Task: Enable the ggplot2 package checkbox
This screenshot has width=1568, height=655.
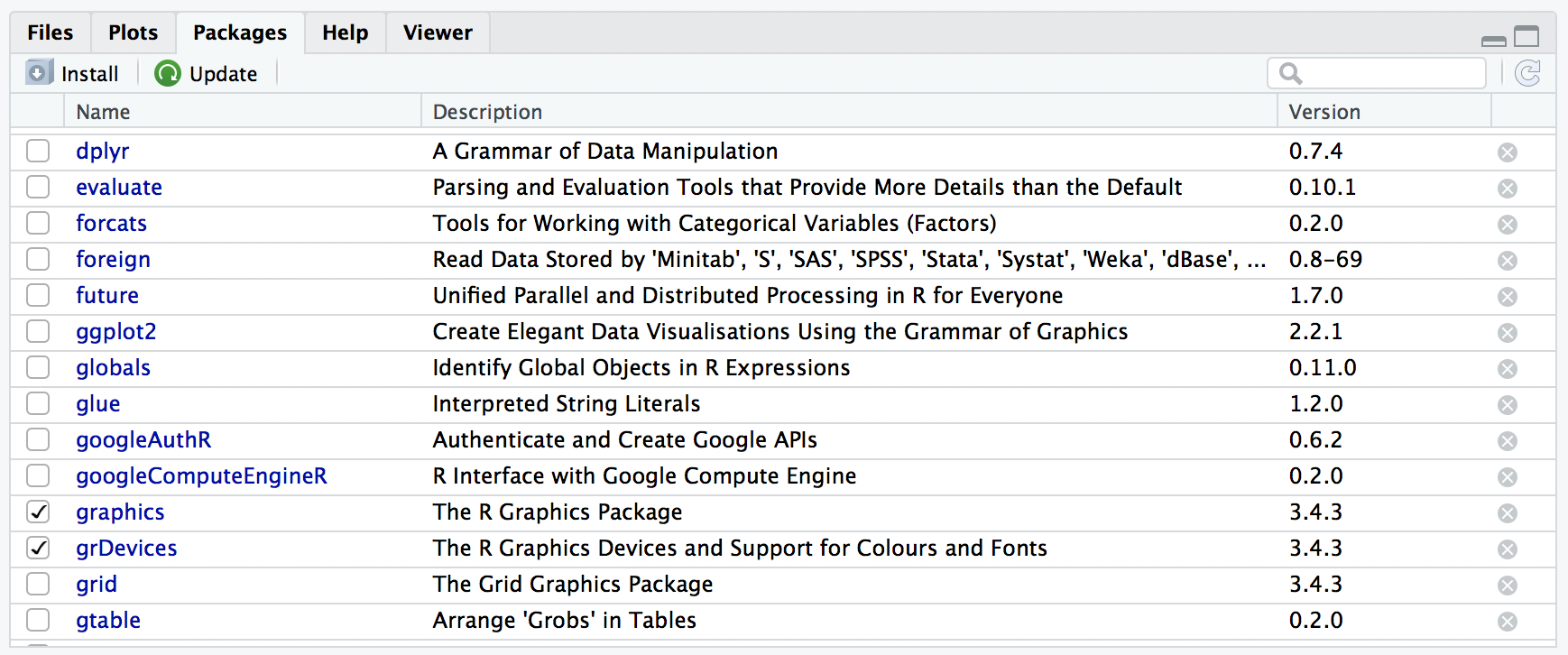Action: 38,331
